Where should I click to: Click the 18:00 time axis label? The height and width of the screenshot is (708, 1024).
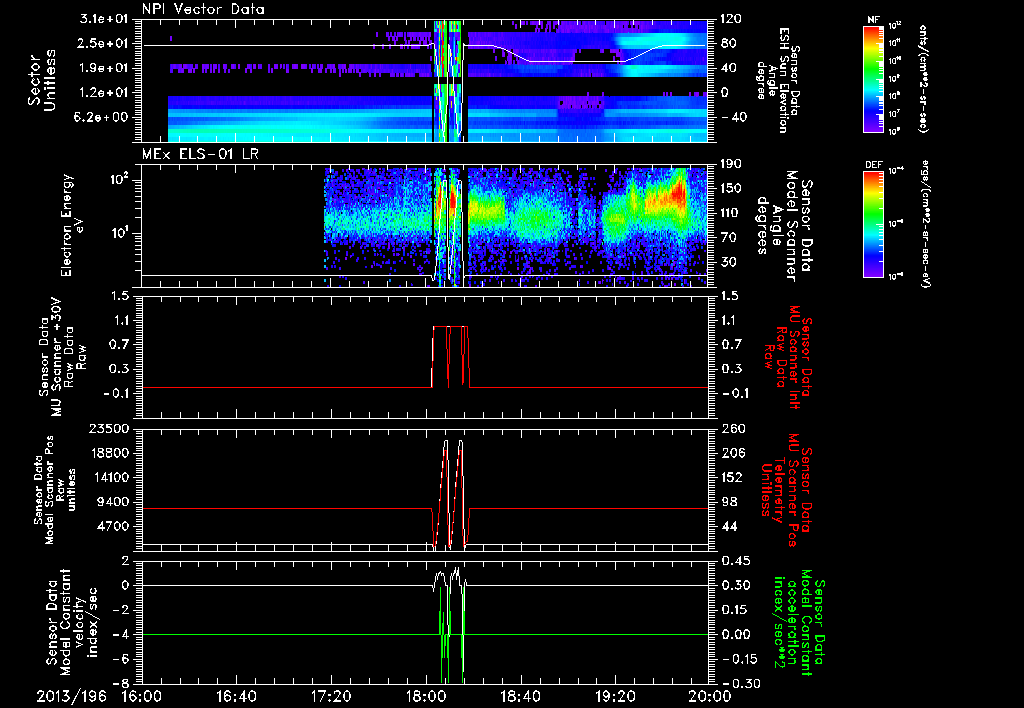pyautogui.click(x=426, y=695)
